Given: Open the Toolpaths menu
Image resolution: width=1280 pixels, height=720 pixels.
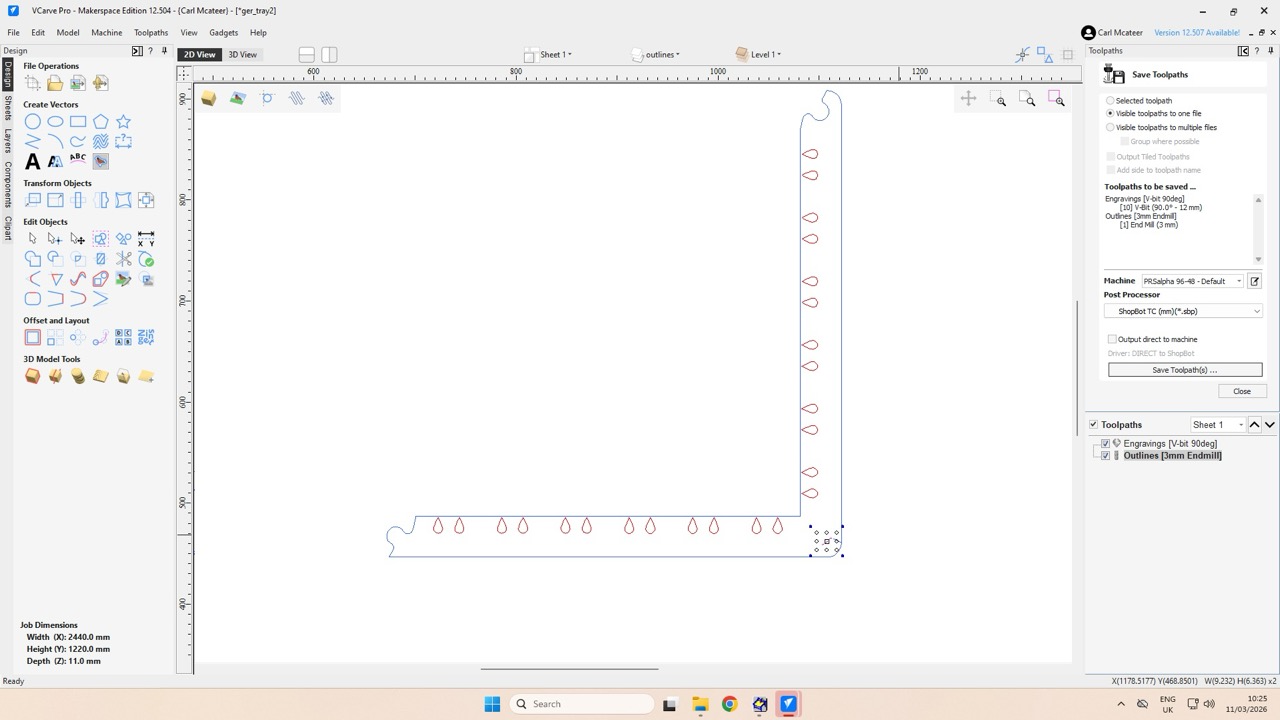Looking at the screenshot, I should (x=151, y=32).
